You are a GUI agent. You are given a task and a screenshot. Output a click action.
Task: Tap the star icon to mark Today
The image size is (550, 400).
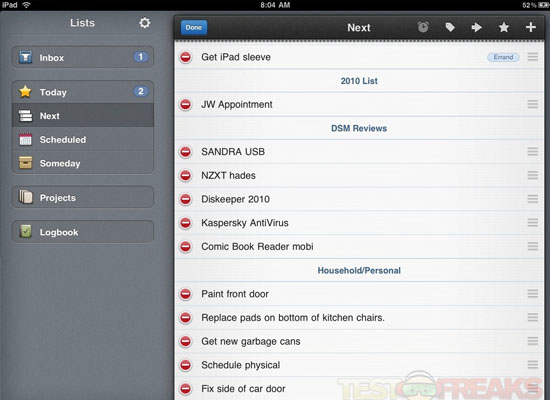(504, 27)
